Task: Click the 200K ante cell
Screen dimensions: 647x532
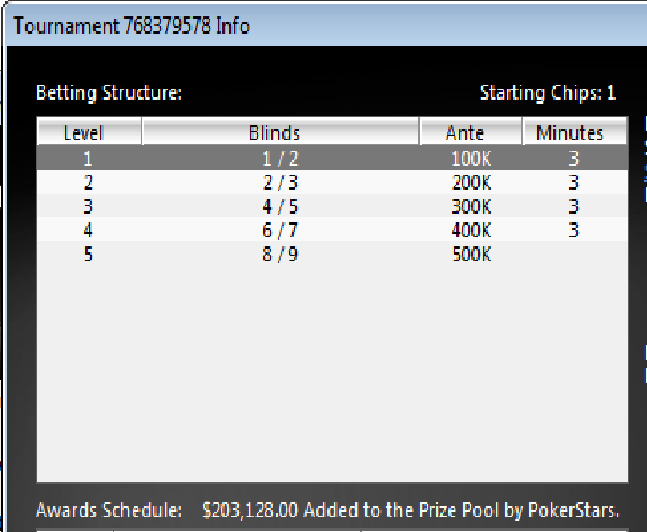Action: (470, 182)
